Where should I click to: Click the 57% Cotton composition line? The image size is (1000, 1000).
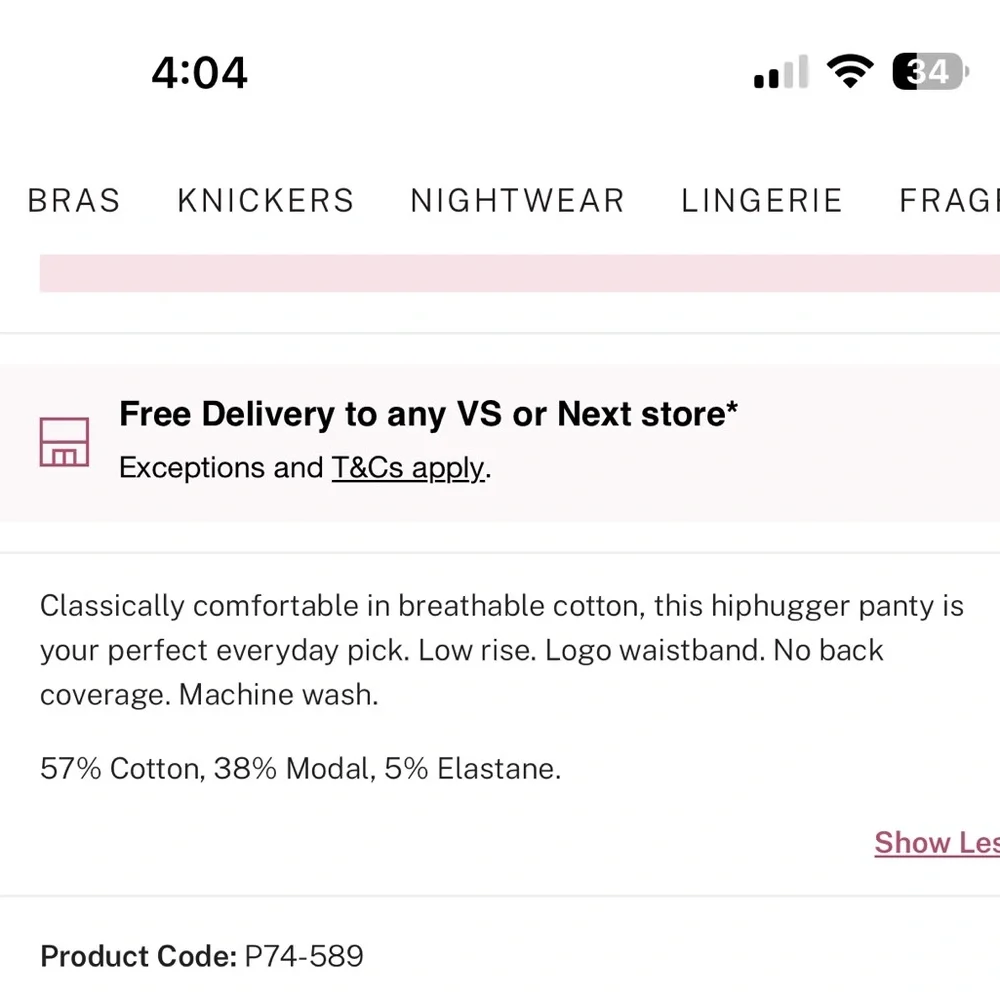(300, 768)
